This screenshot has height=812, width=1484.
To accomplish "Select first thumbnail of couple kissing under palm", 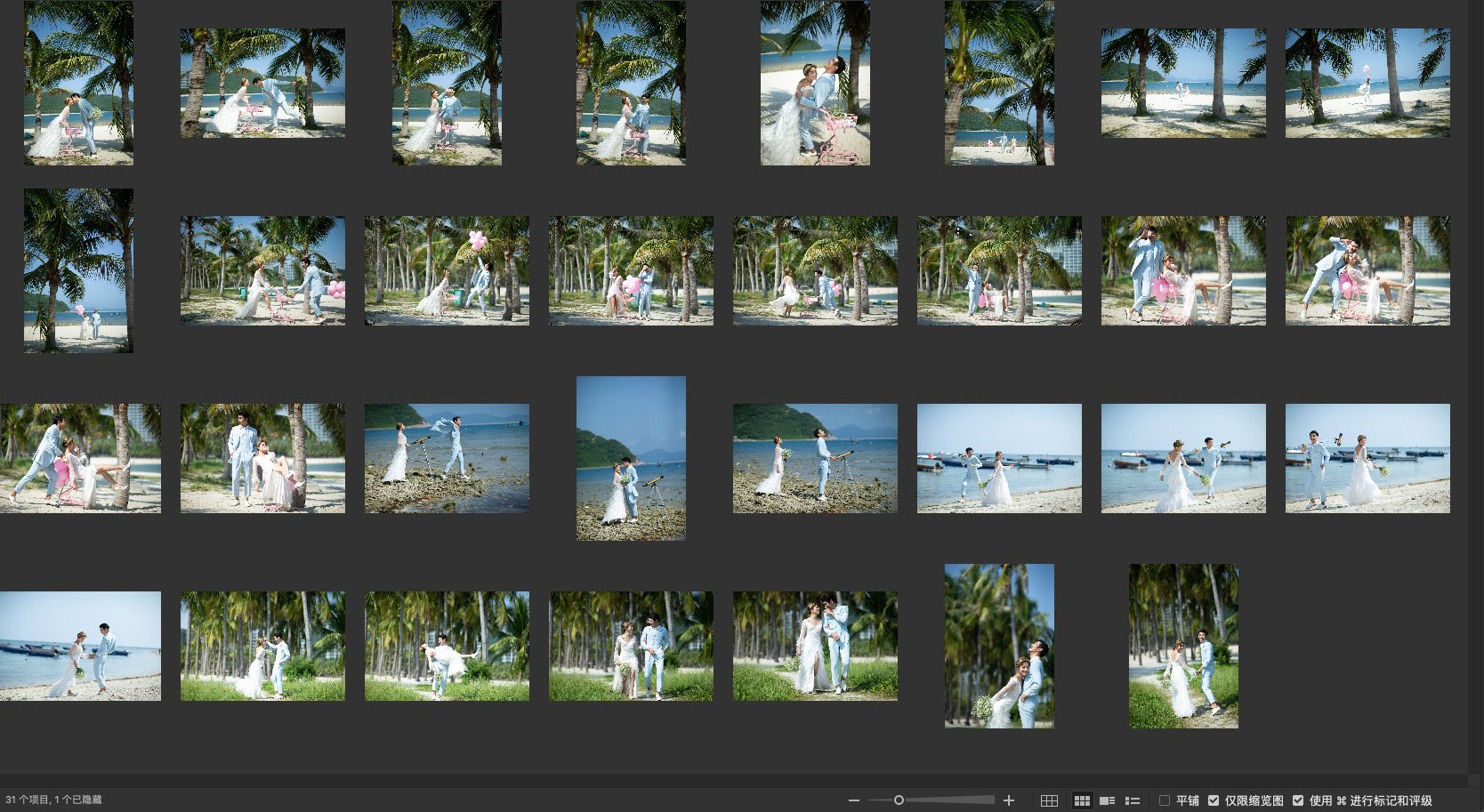I will 78,83.
